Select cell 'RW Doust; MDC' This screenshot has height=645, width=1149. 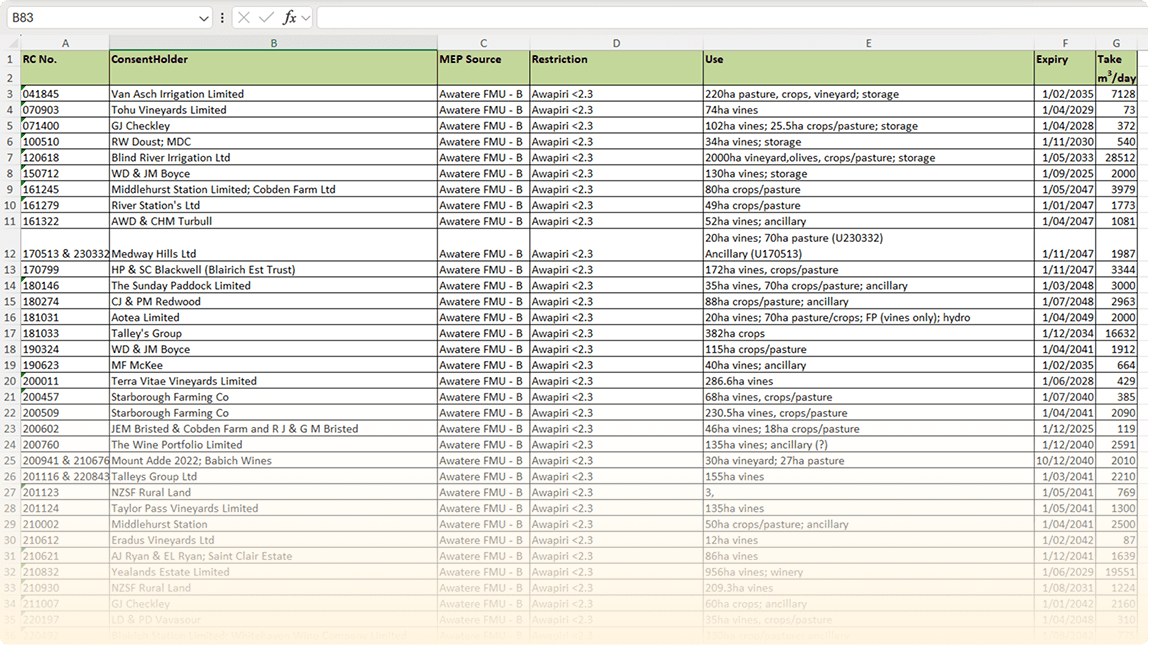click(273, 141)
